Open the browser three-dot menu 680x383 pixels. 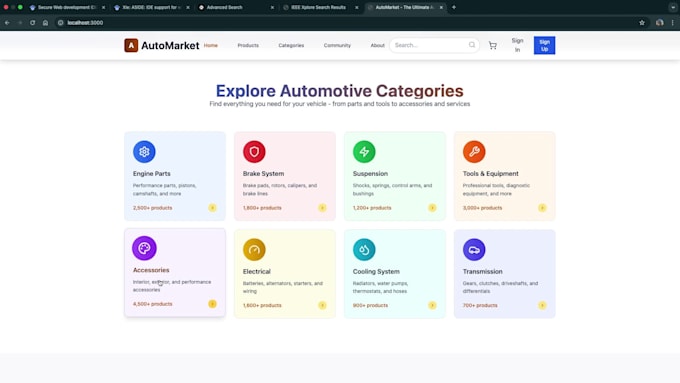tap(673, 23)
